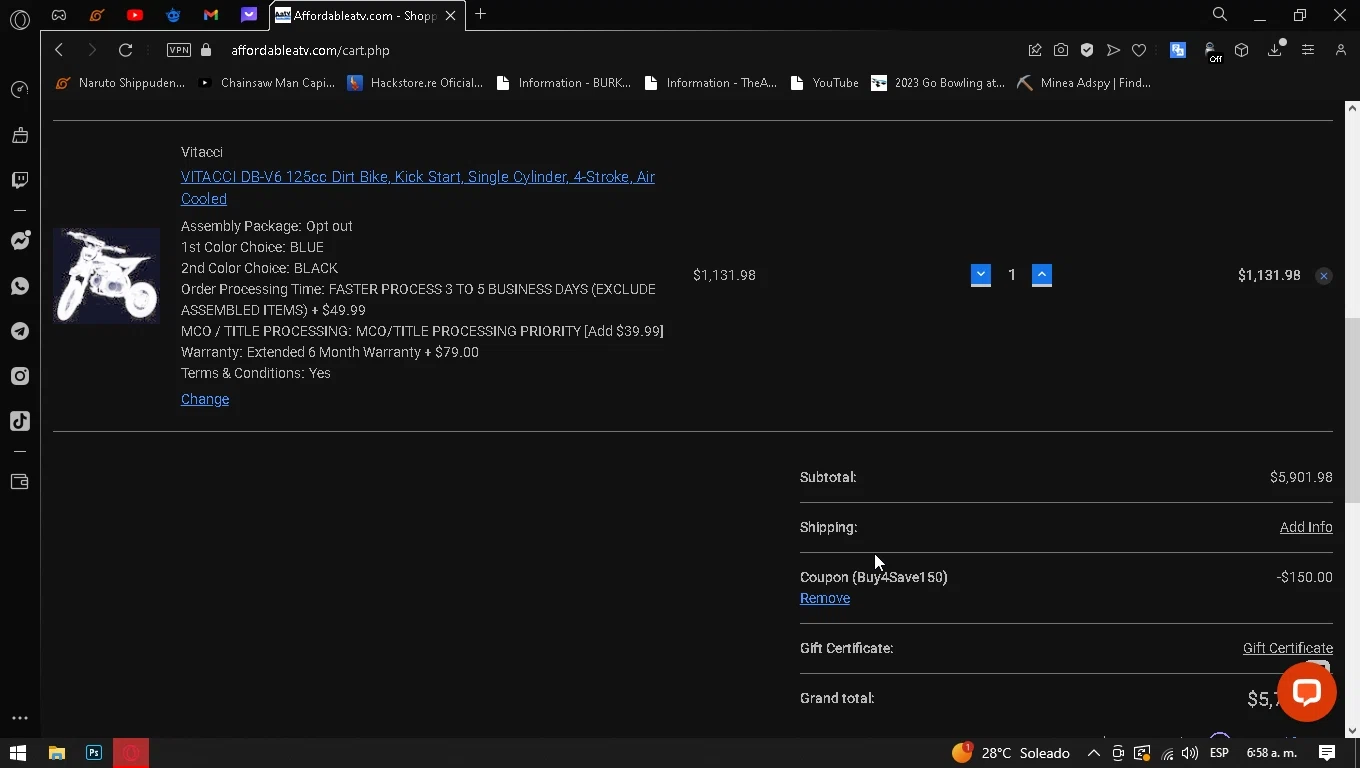Show hidden system tray icons
The image size is (1360, 768).
[x=1094, y=753]
